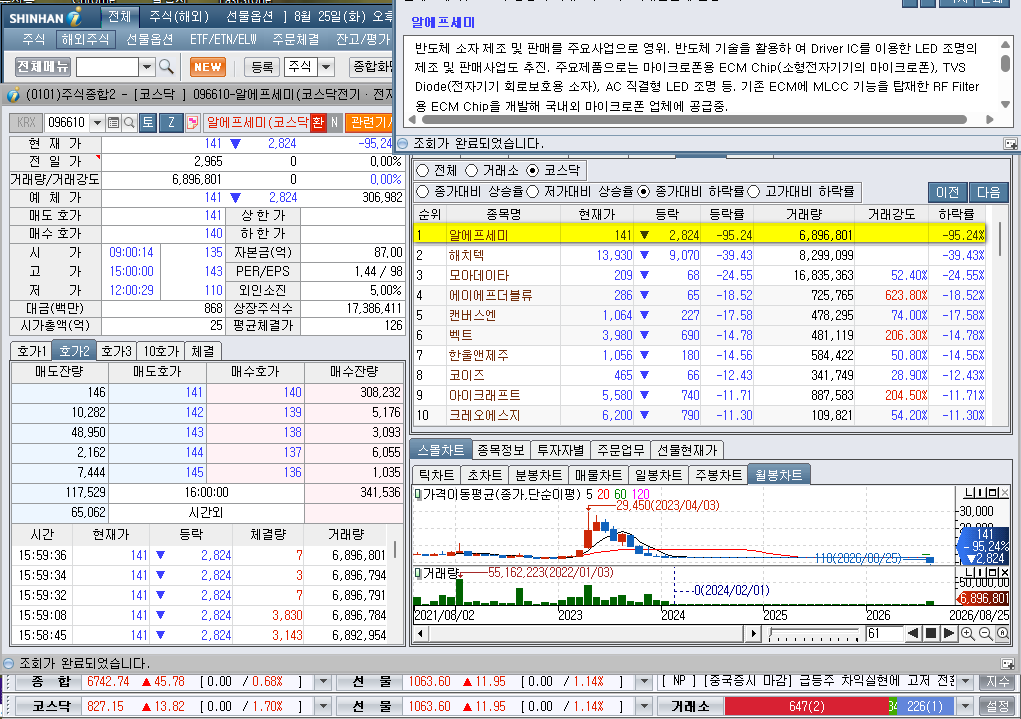Click the red '환' badge
This screenshot has width=1021, height=719.
click(318, 122)
